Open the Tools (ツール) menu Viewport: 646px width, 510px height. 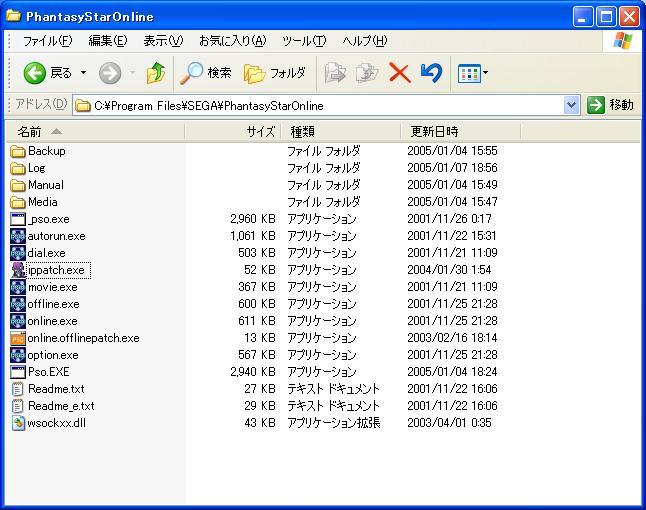click(303, 41)
